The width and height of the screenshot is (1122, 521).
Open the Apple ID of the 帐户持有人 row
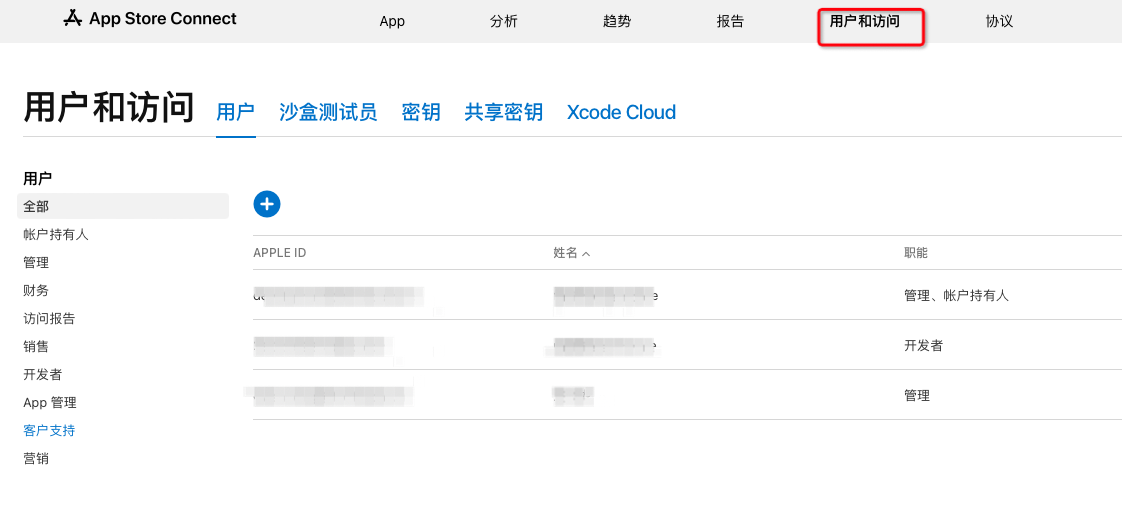338,296
